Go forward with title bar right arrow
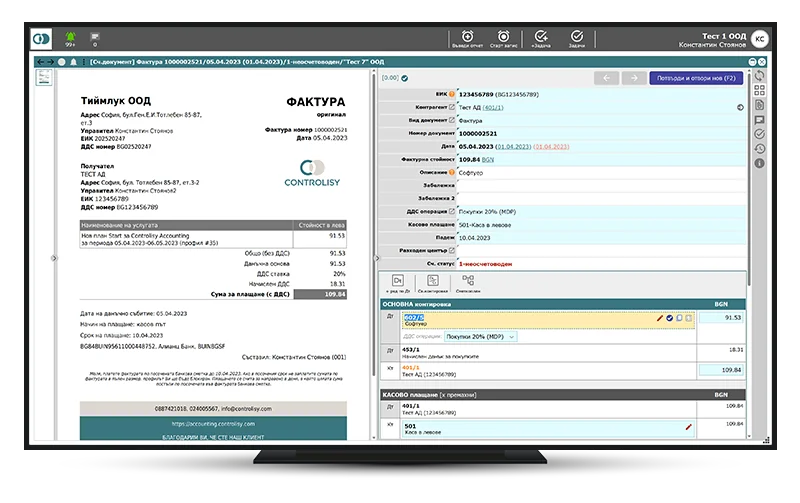The width and height of the screenshot is (800, 503). tap(50, 62)
